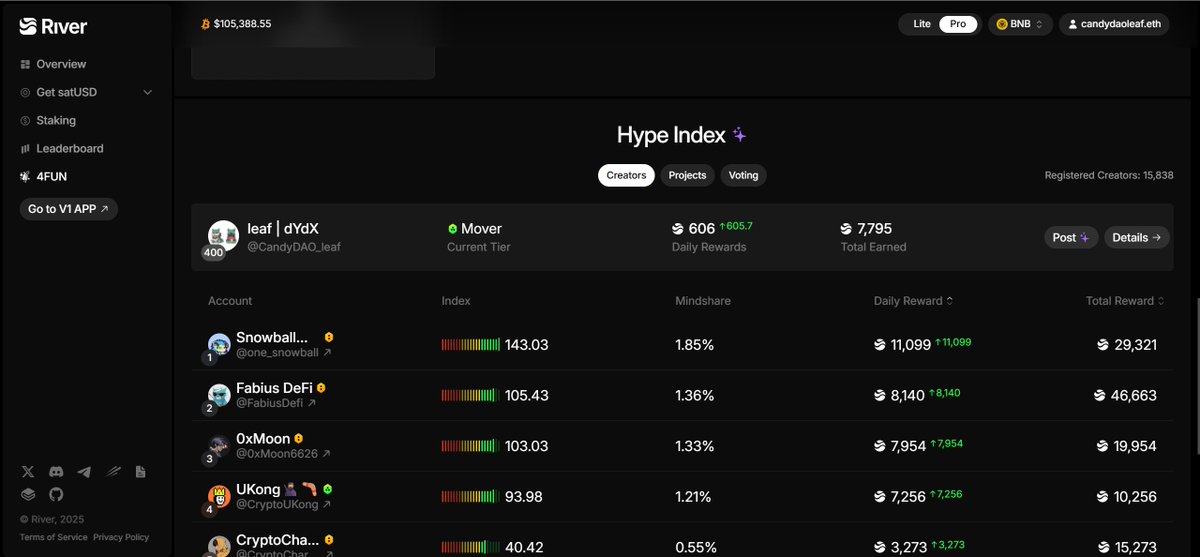The image size is (1200, 557).
Task: Click the Account column header
Action: coord(230,301)
